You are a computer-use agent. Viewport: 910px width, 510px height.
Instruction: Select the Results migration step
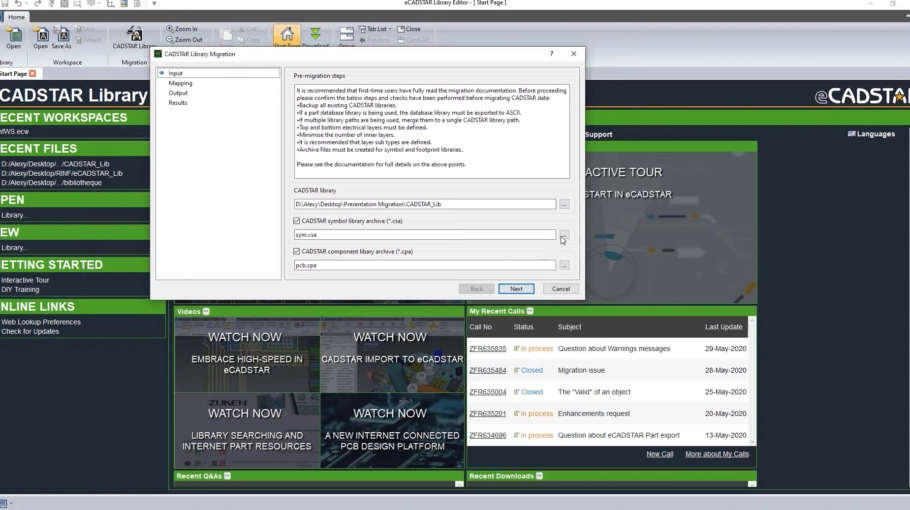[x=178, y=103]
